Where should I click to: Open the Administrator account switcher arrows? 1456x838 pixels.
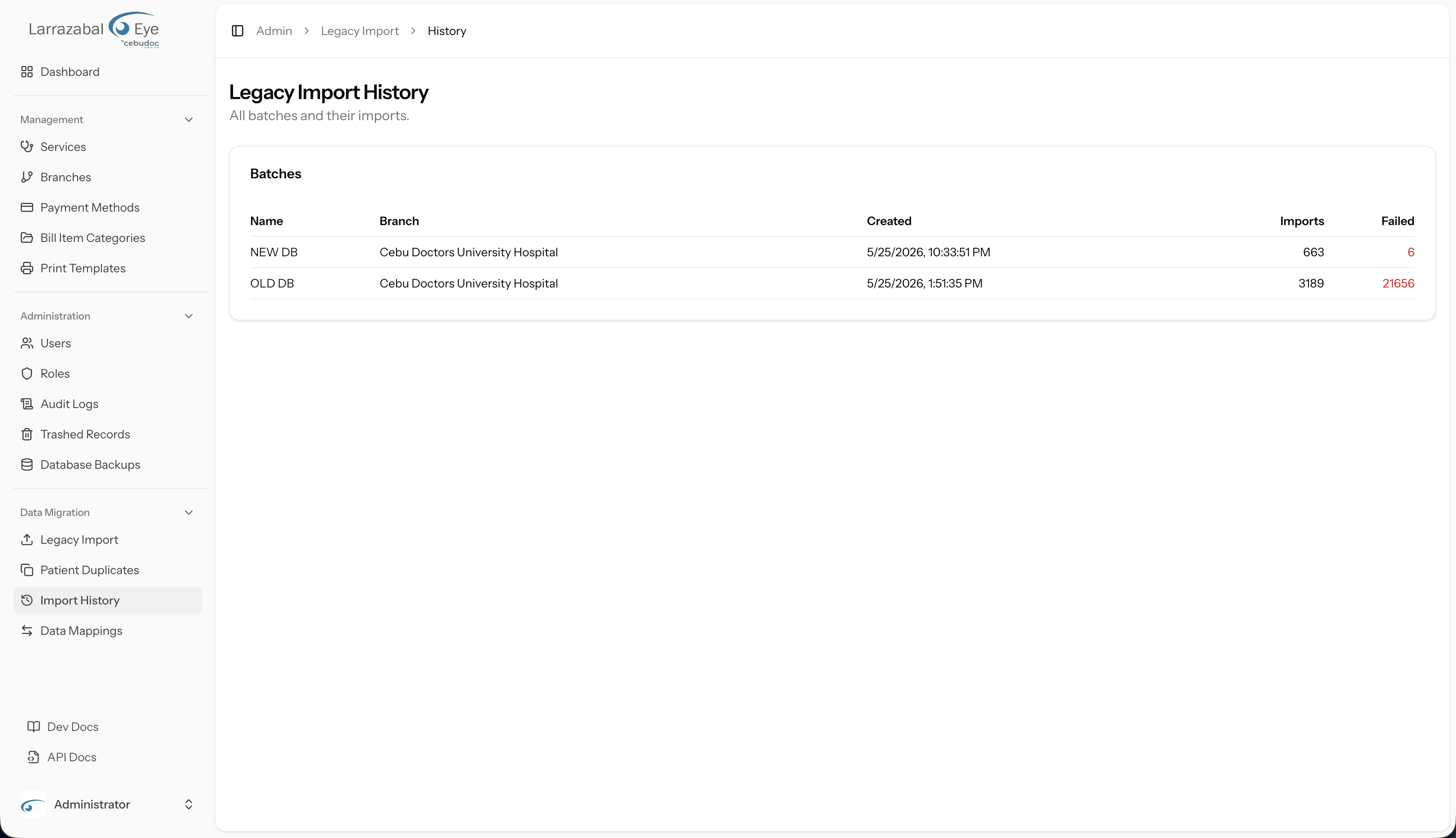coord(189,805)
